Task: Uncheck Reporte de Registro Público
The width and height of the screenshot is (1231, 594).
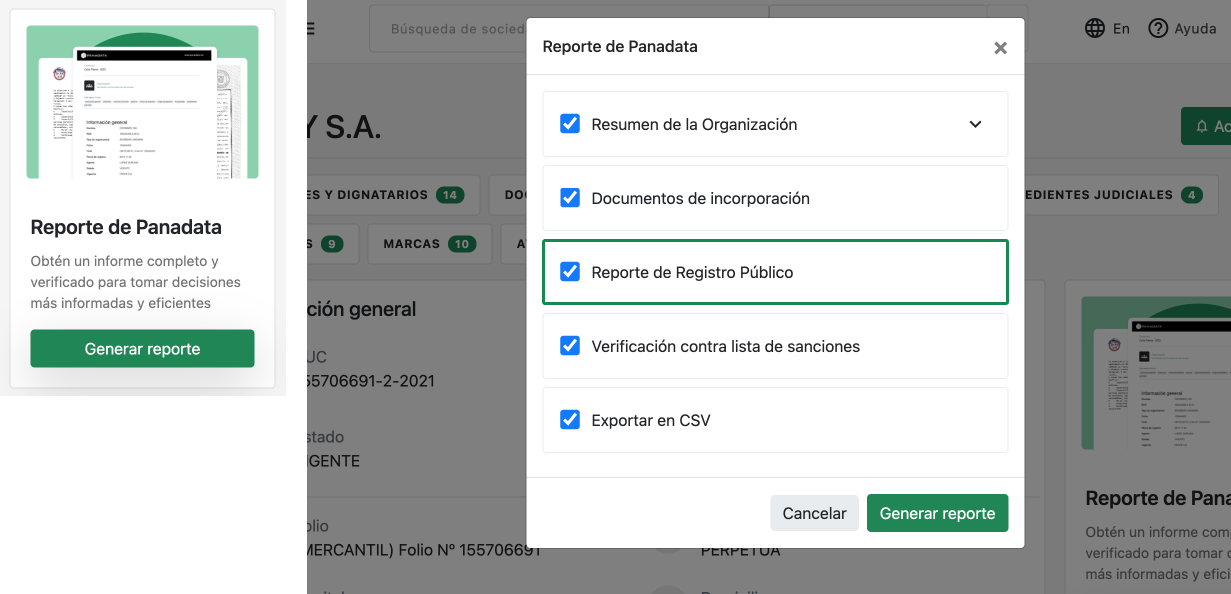Action: point(570,272)
